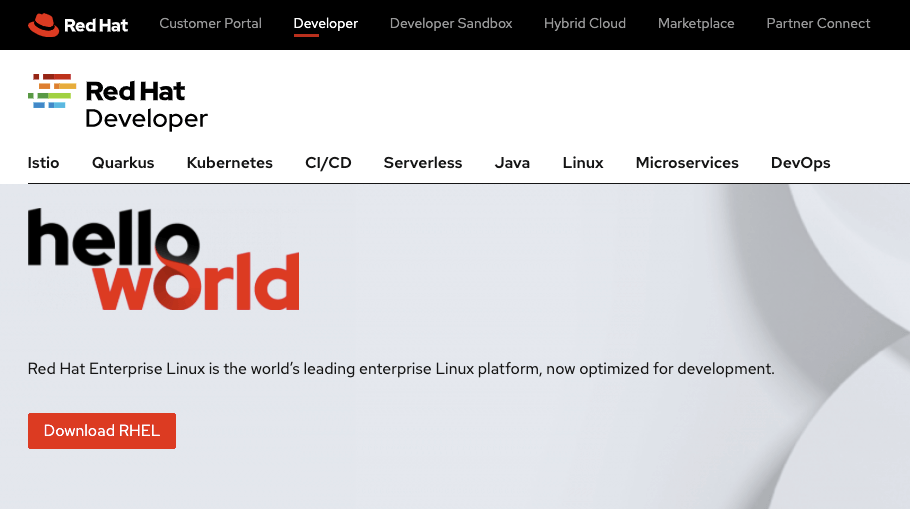Open the Microservices topic
This screenshot has height=509, width=910.
tap(687, 162)
